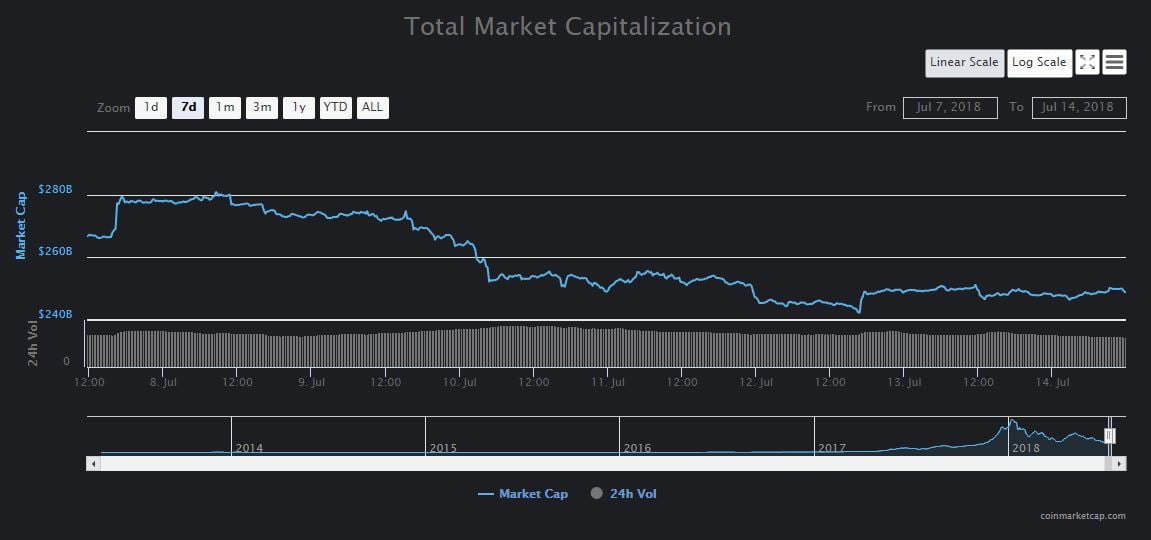The height and width of the screenshot is (540, 1151).
Task: Click the To date field
Action: click(x=1079, y=108)
